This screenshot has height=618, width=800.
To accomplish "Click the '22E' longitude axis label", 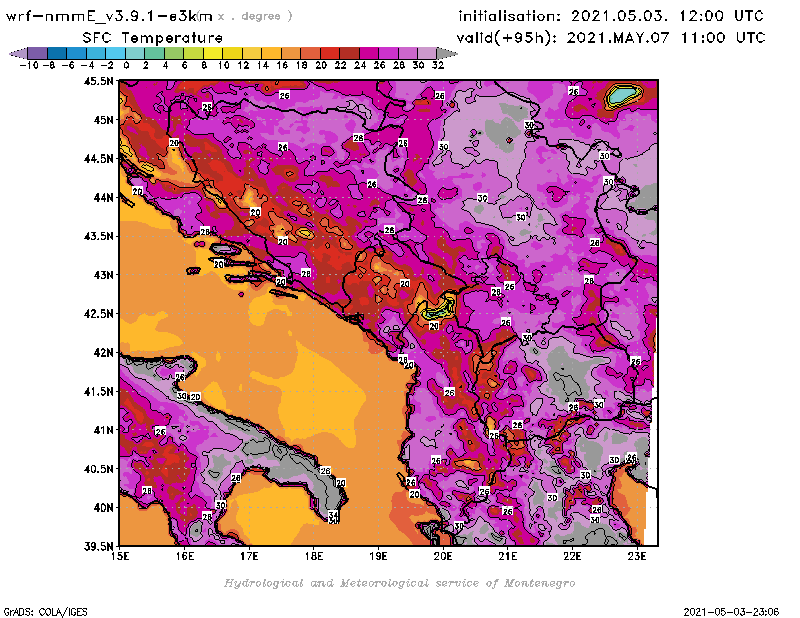I will coord(572,556).
